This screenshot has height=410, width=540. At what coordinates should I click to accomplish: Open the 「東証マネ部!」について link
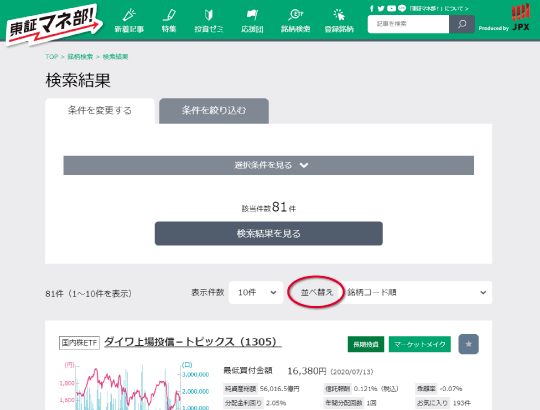[439, 9]
